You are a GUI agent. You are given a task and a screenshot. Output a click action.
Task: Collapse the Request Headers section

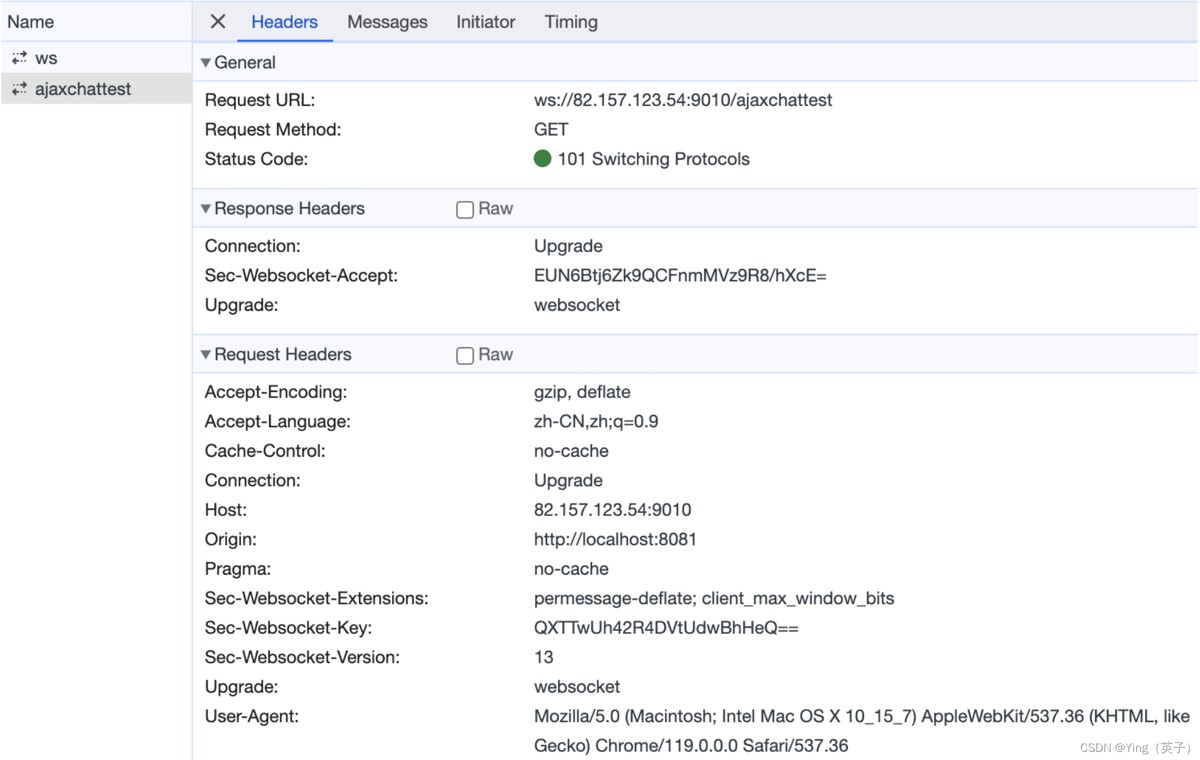pyautogui.click(x=206, y=355)
